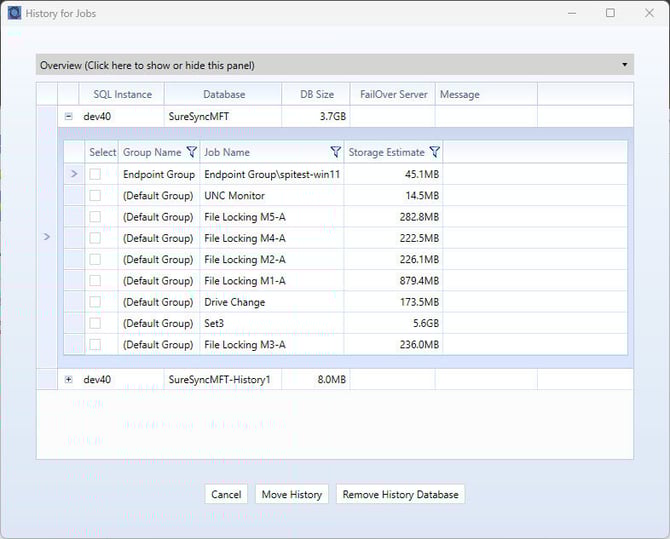Open the Group Name column filter

coord(191,152)
